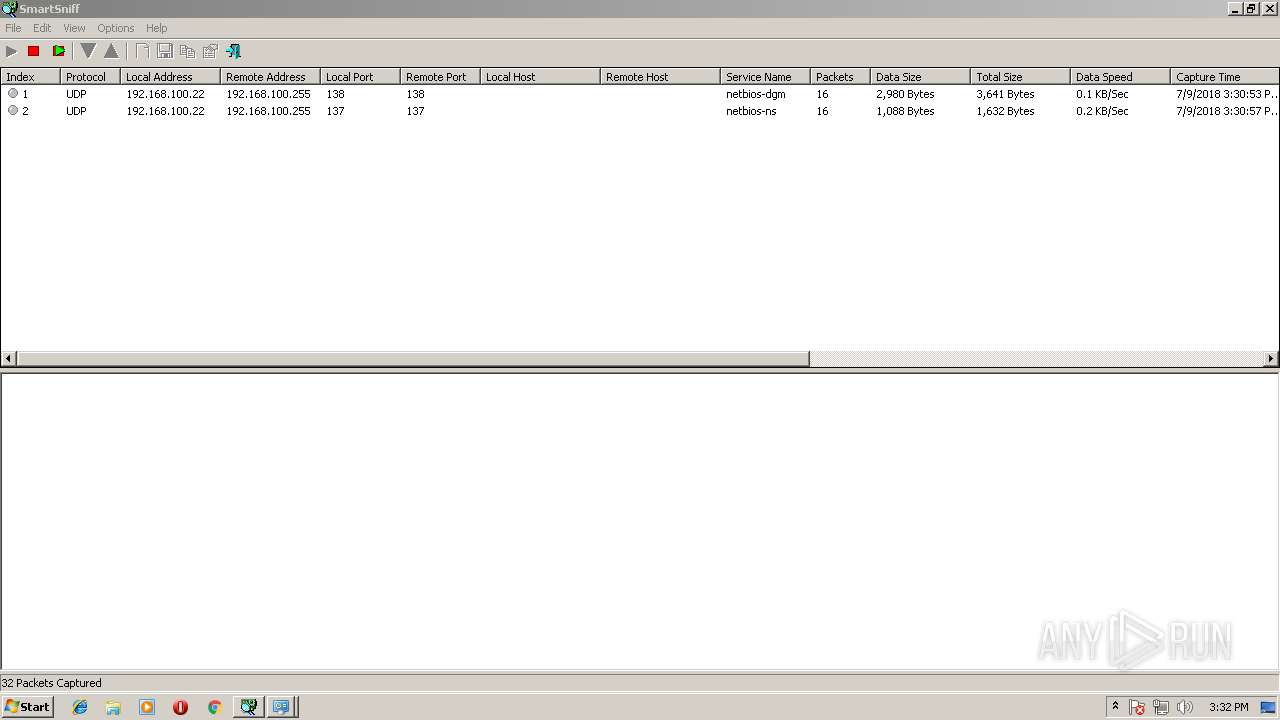This screenshot has height=720, width=1280.
Task: Click the Start button
Action: (x=27, y=707)
